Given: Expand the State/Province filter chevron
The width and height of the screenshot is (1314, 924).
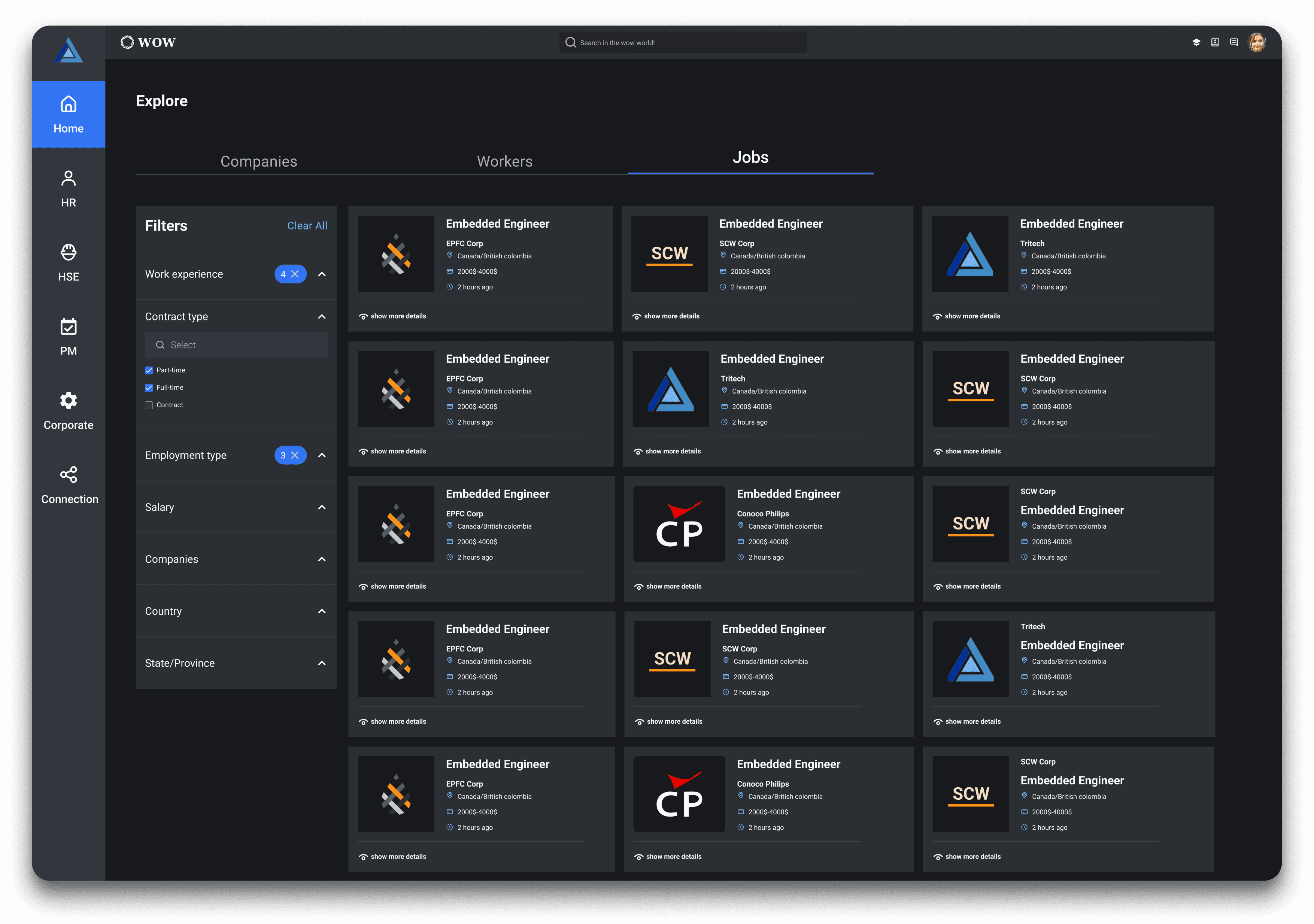Looking at the screenshot, I should coord(322,663).
